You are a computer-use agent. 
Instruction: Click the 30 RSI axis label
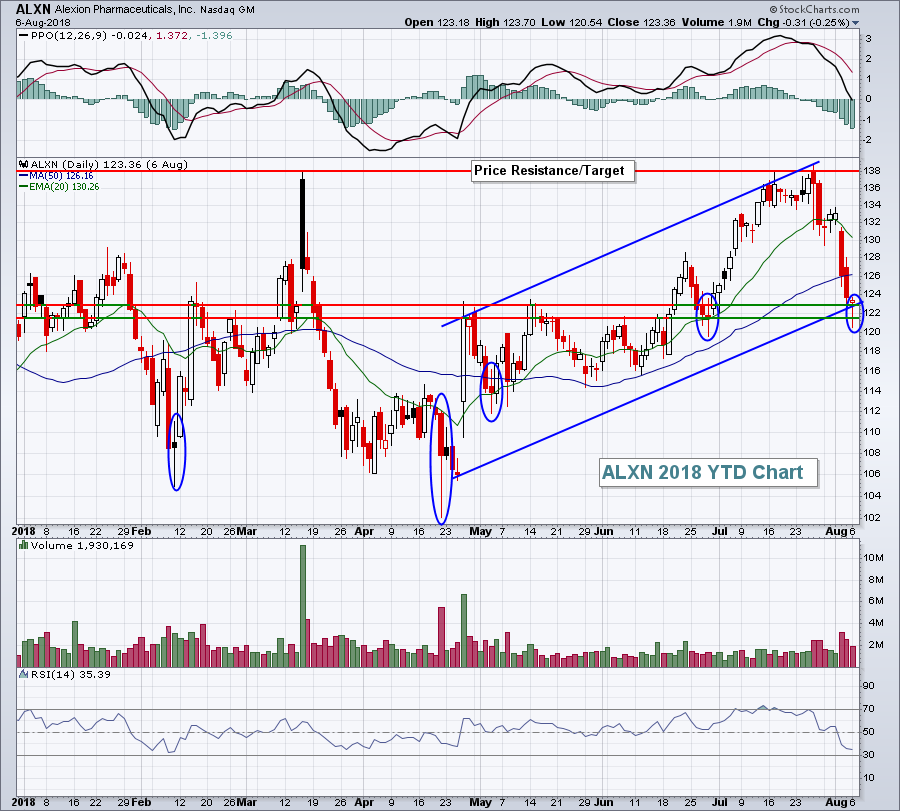(869, 755)
